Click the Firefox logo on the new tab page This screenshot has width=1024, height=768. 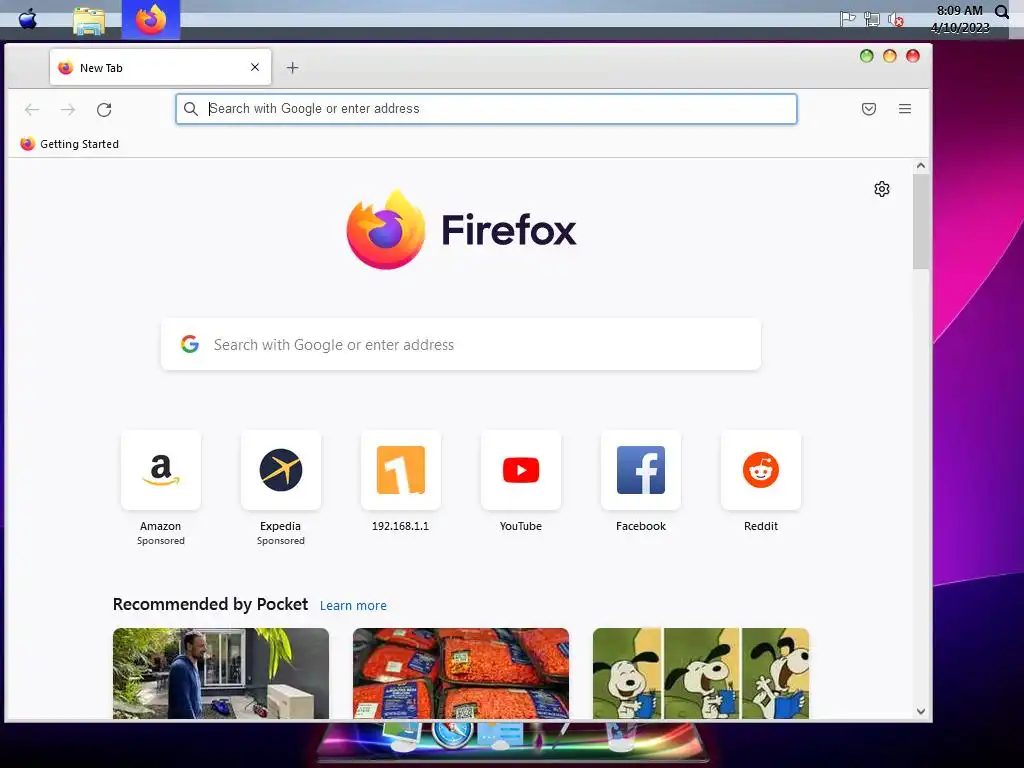(x=461, y=229)
